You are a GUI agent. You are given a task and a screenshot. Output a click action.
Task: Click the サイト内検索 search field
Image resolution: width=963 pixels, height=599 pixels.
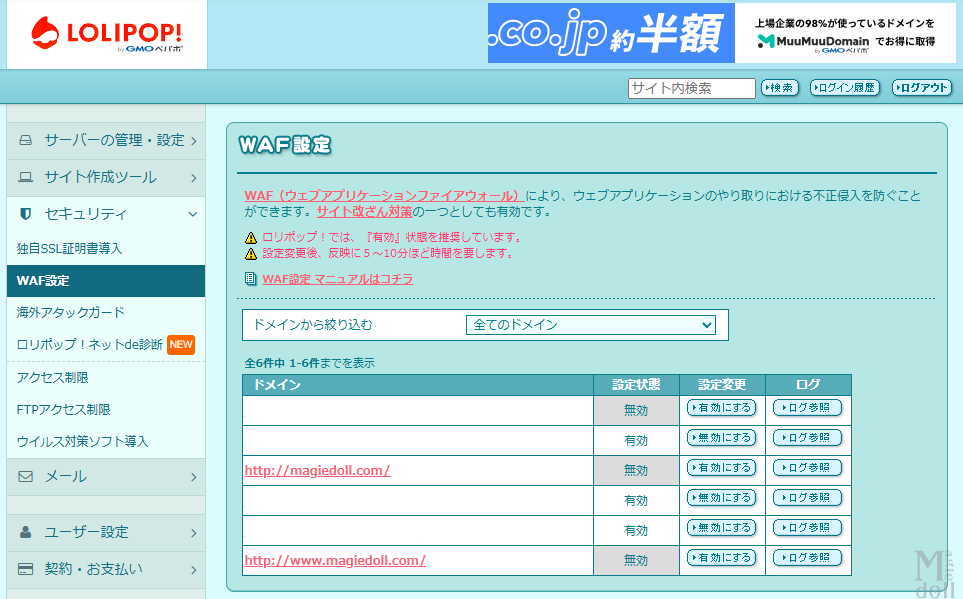pyautogui.click(x=691, y=88)
